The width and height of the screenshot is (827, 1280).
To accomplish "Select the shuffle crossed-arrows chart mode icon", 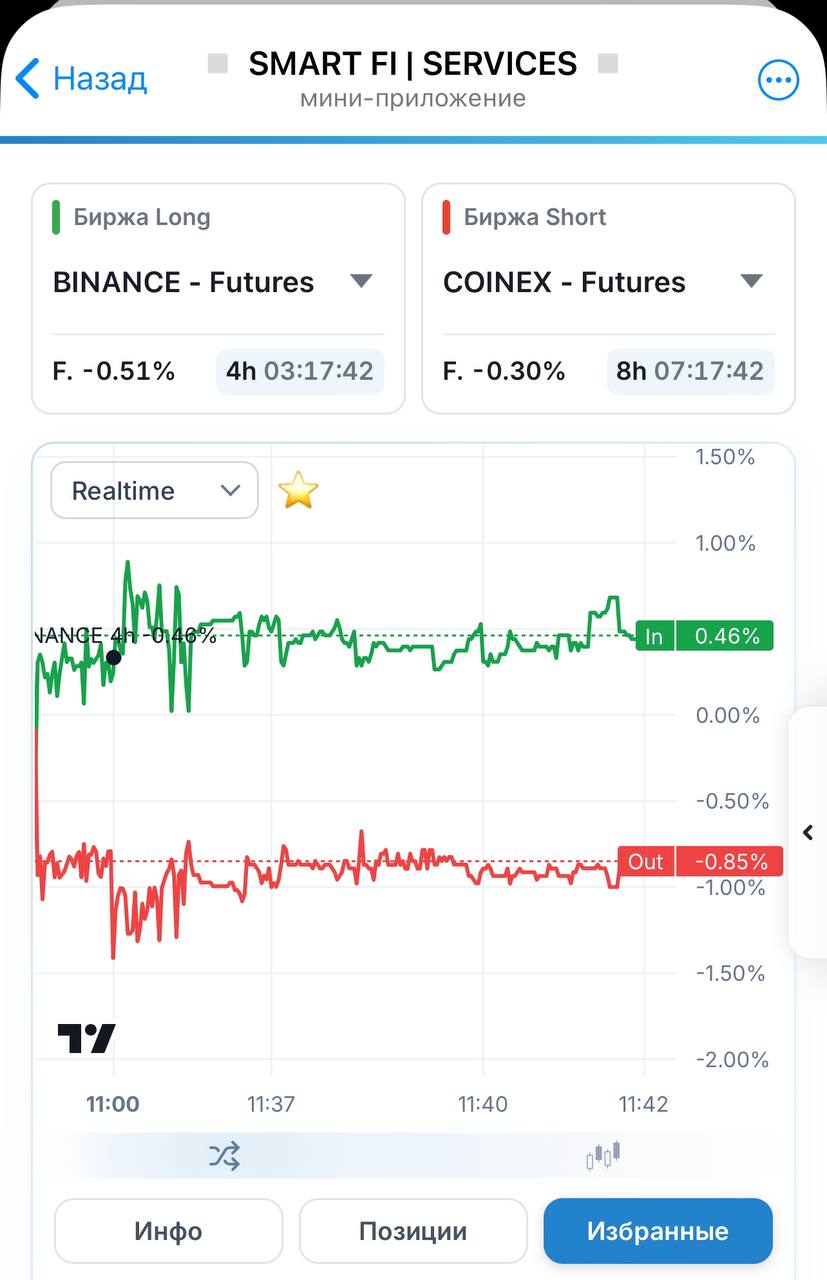I will coord(224,1156).
